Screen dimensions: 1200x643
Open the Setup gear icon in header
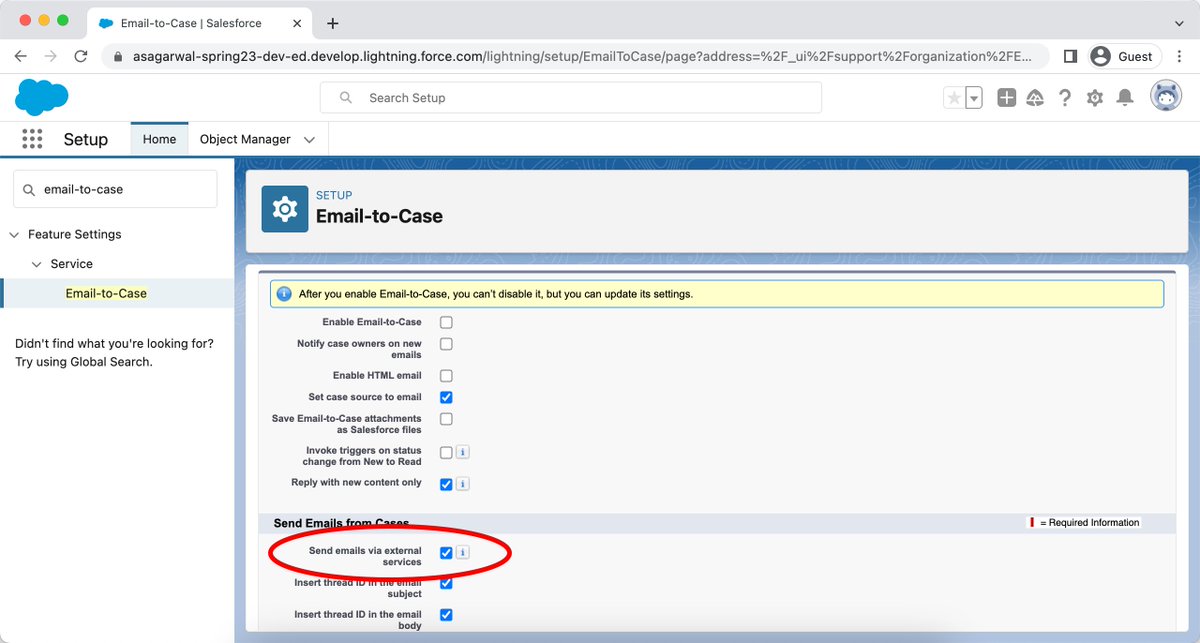click(x=1095, y=98)
